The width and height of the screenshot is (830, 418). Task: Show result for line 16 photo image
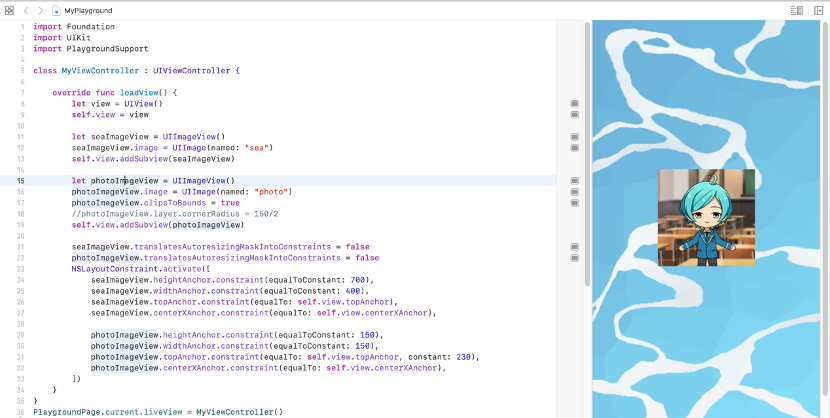click(x=574, y=192)
